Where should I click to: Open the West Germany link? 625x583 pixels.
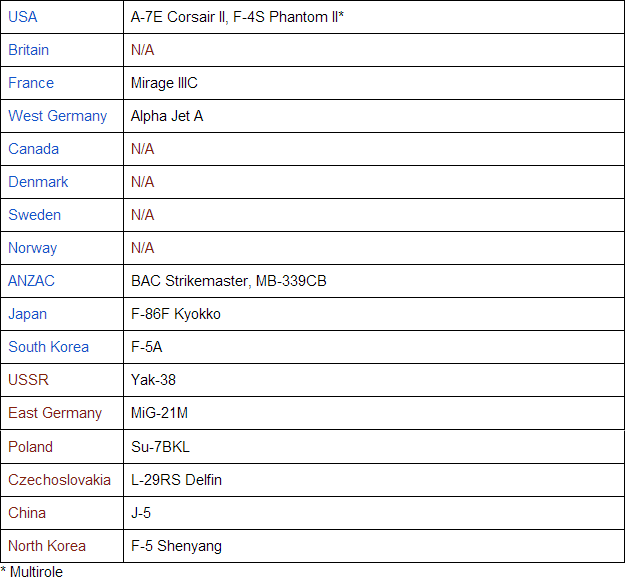click(x=57, y=116)
